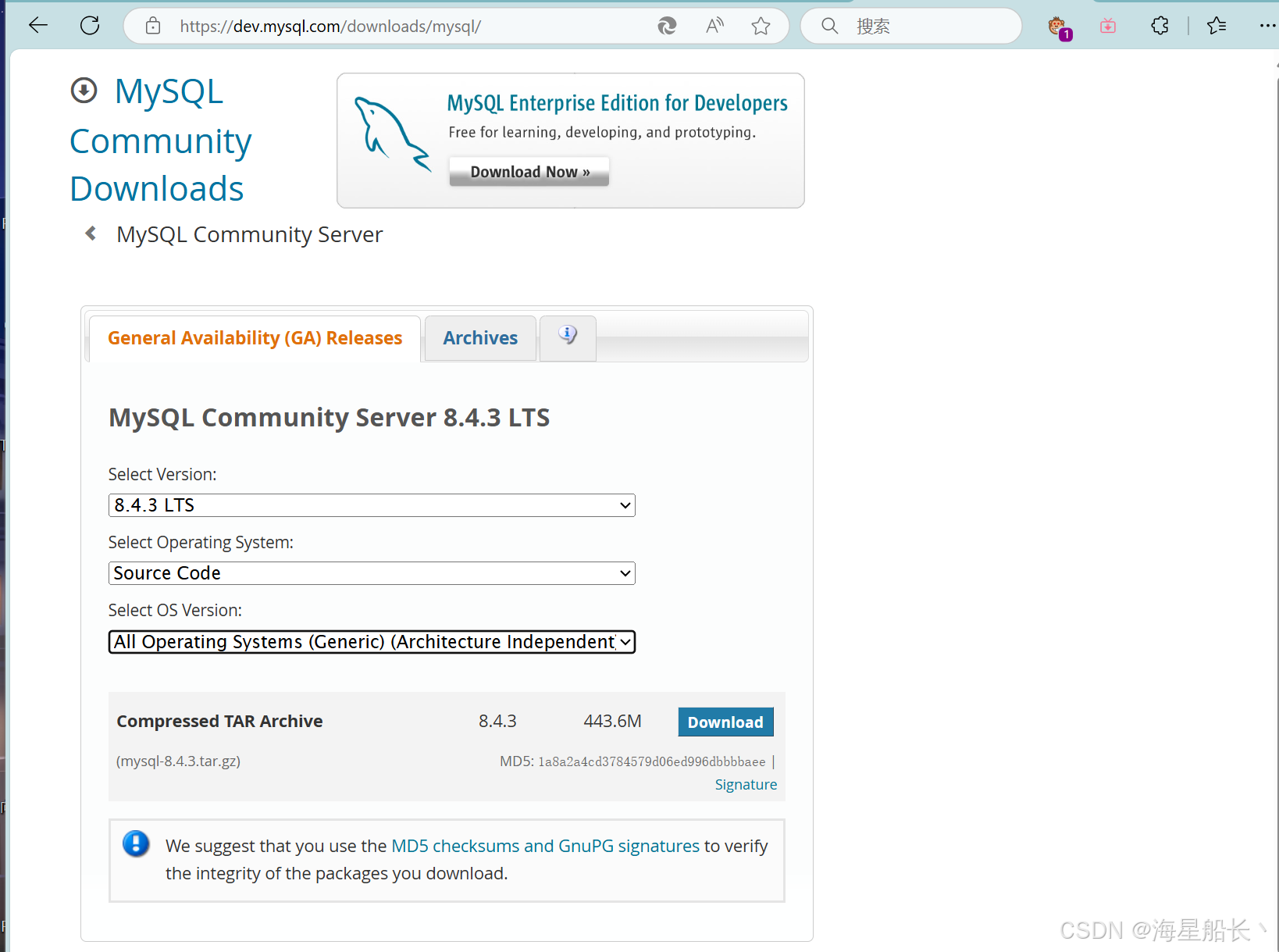
Task: Click MySQL Enterprise Edition for Developers heading
Action: [617, 103]
